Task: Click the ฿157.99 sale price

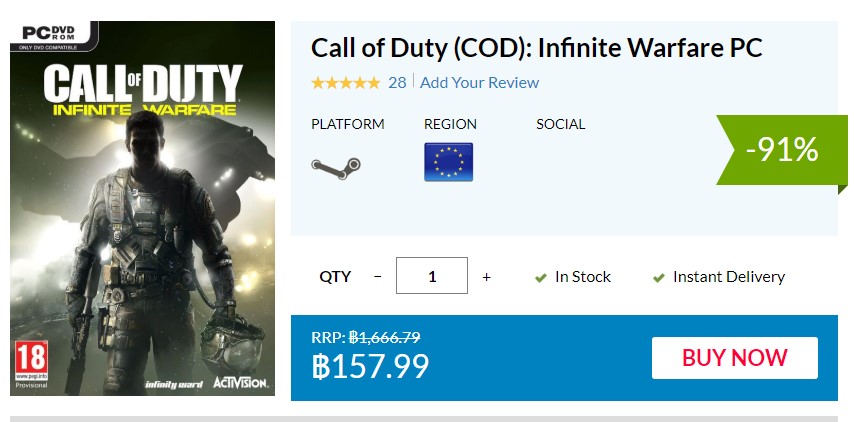Action: [x=370, y=365]
